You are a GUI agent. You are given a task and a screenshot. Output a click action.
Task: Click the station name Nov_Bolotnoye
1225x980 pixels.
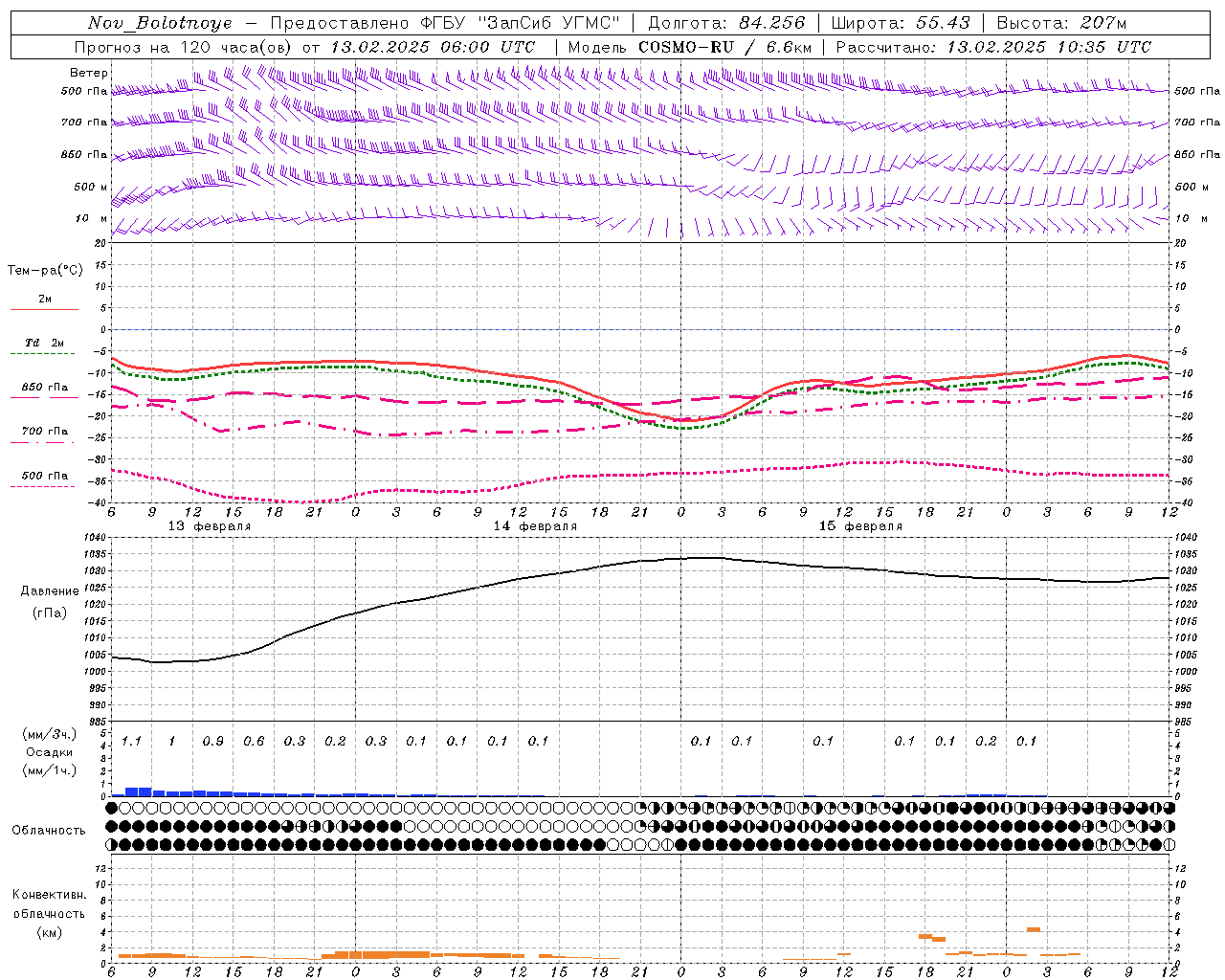pyautogui.click(x=160, y=23)
